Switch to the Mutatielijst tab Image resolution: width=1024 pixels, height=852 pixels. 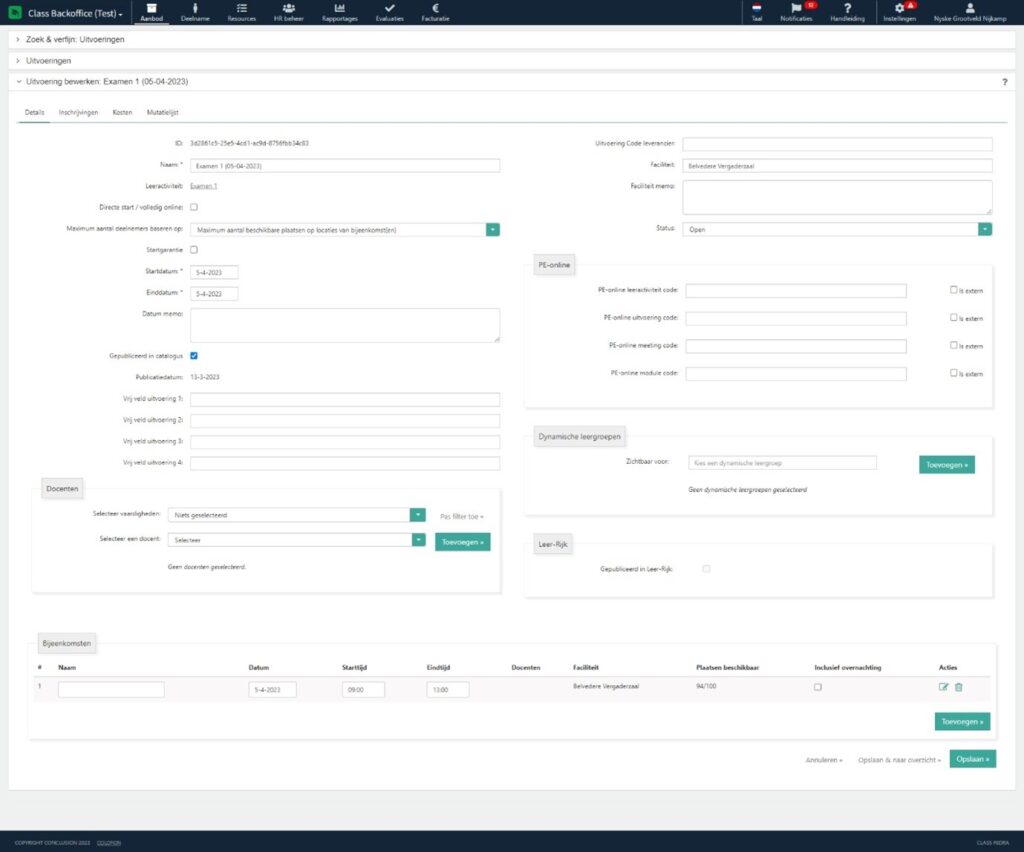162,113
